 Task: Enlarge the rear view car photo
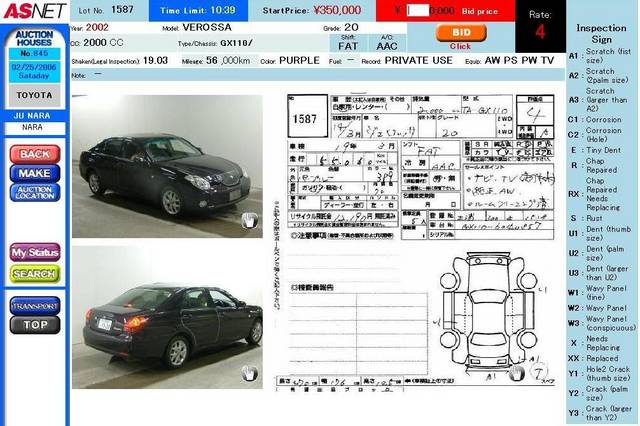(167, 317)
